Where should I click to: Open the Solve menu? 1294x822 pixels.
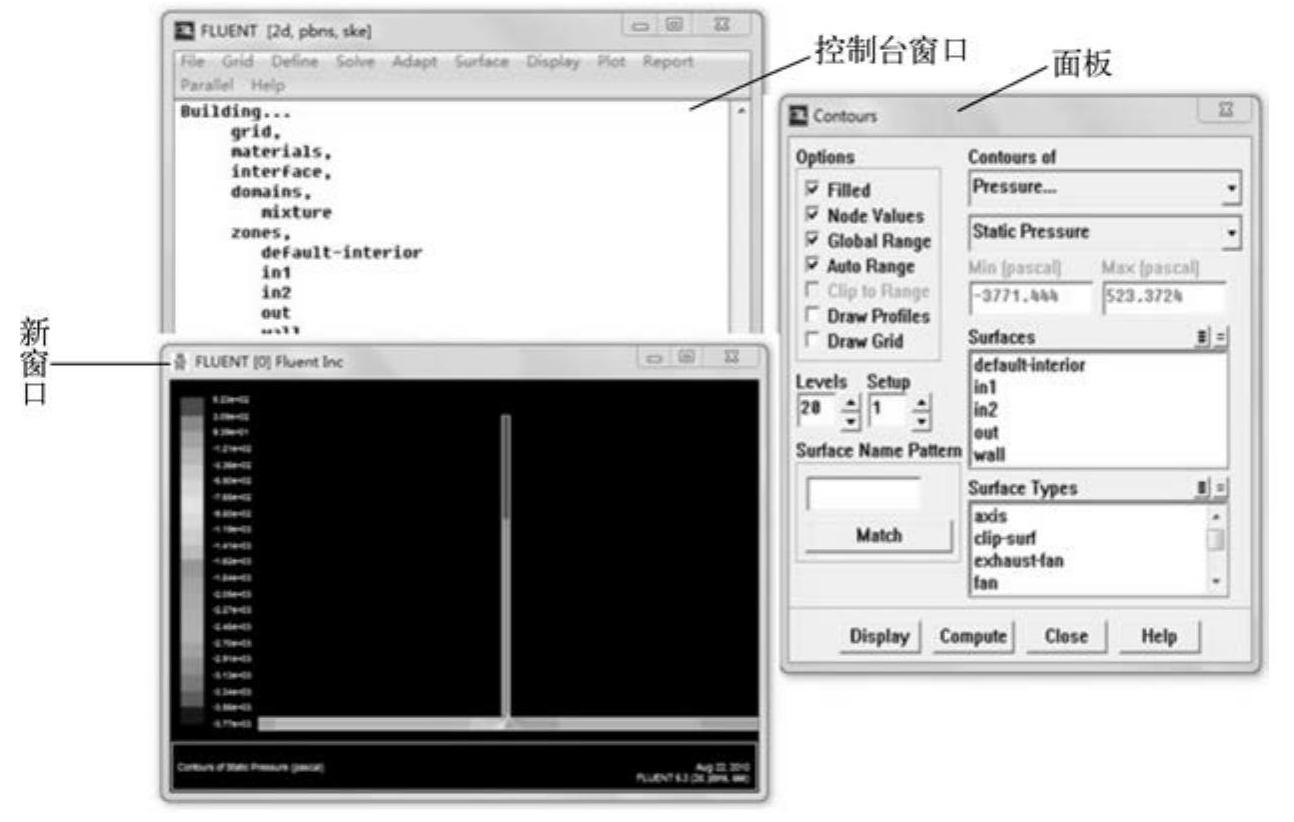coord(355,62)
